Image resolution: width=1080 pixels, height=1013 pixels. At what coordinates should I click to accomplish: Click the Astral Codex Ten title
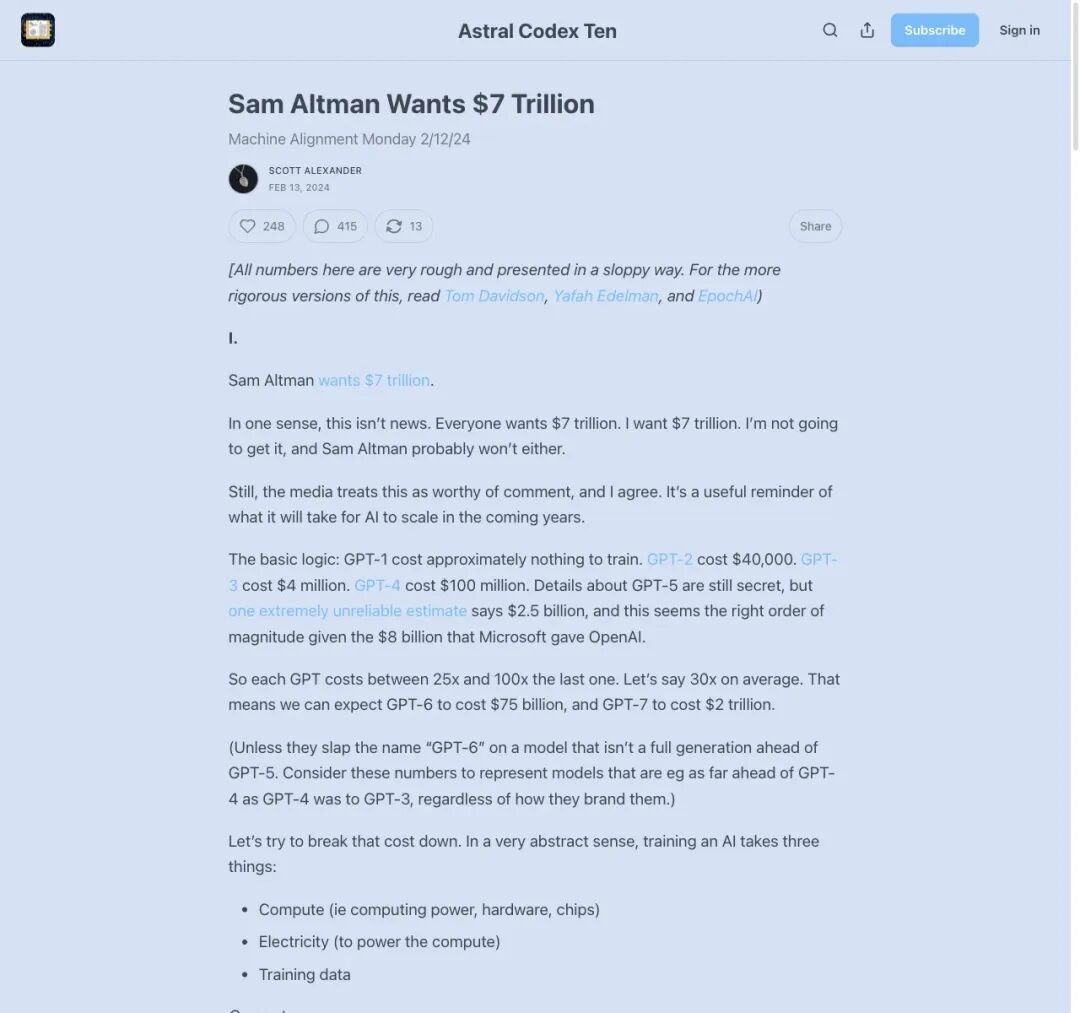(537, 31)
